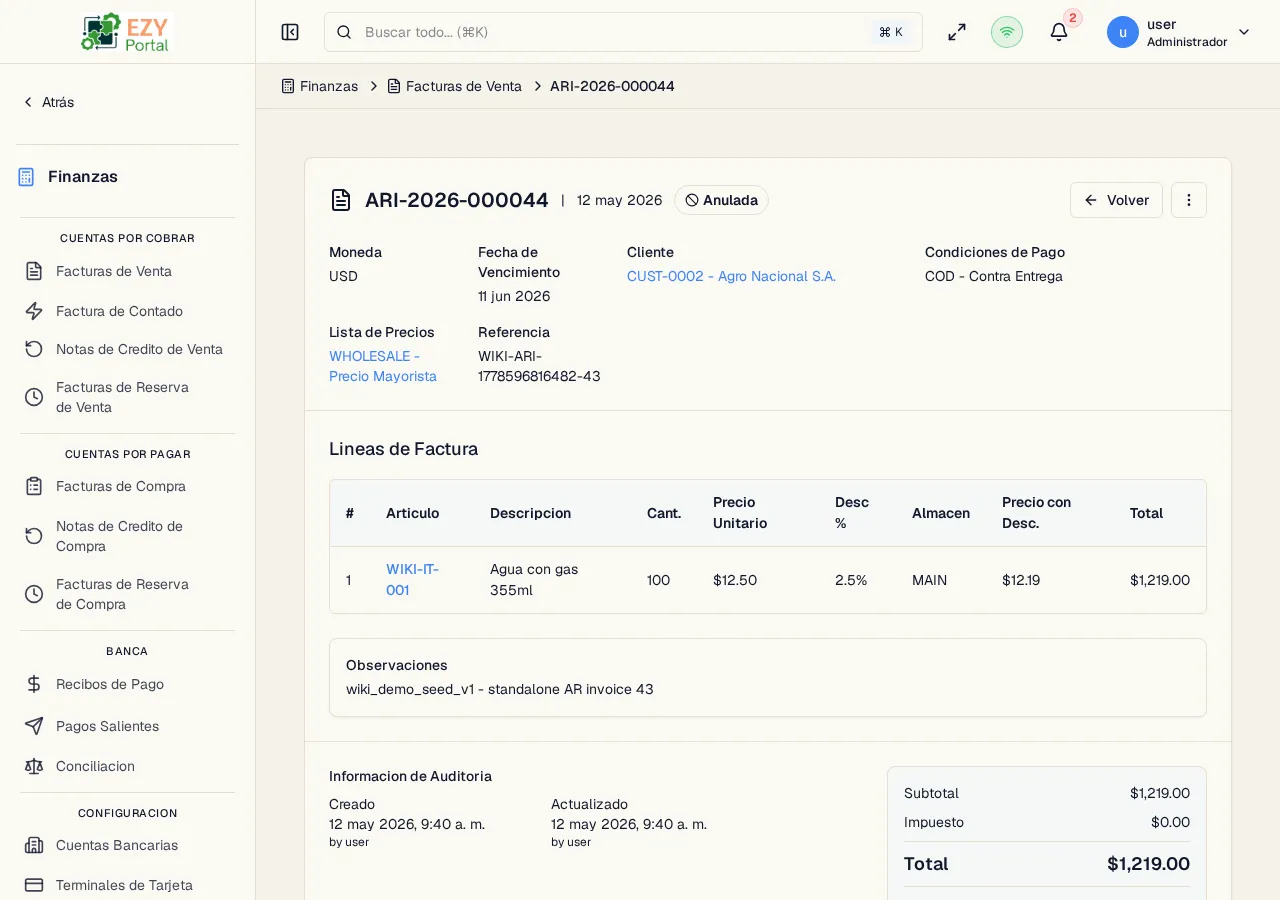Open Cuentas Bancarias building icon
The image size is (1280, 900).
pos(34,845)
